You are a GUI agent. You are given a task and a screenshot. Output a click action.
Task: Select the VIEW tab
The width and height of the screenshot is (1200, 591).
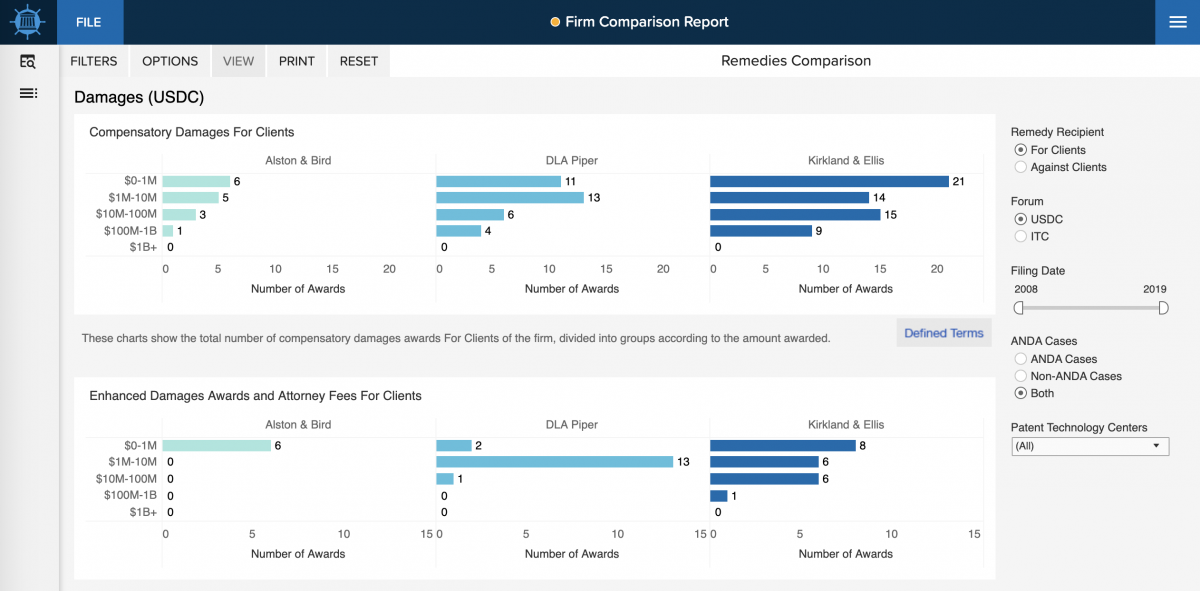(x=238, y=61)
